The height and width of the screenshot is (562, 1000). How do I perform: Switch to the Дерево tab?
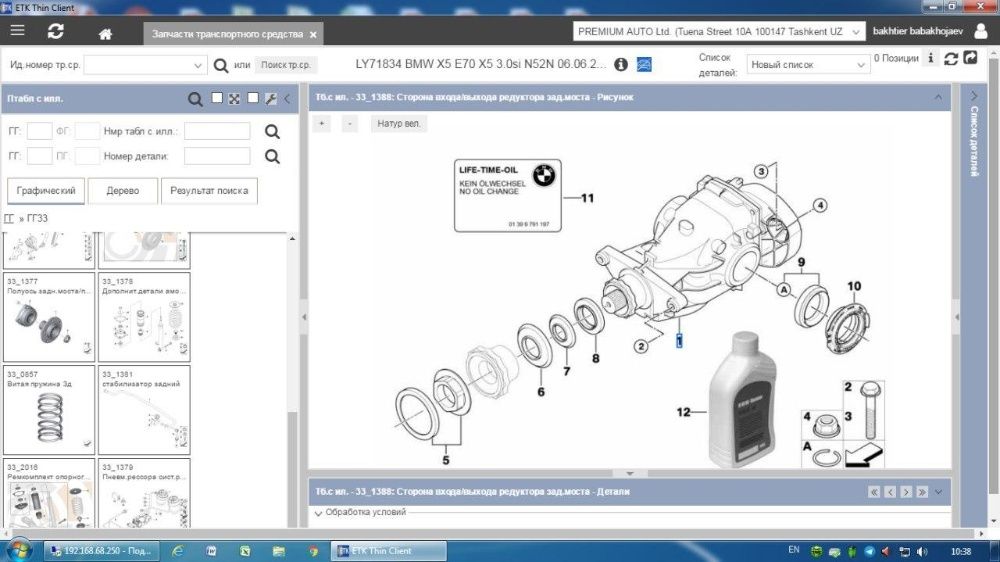tap(122, 191)
